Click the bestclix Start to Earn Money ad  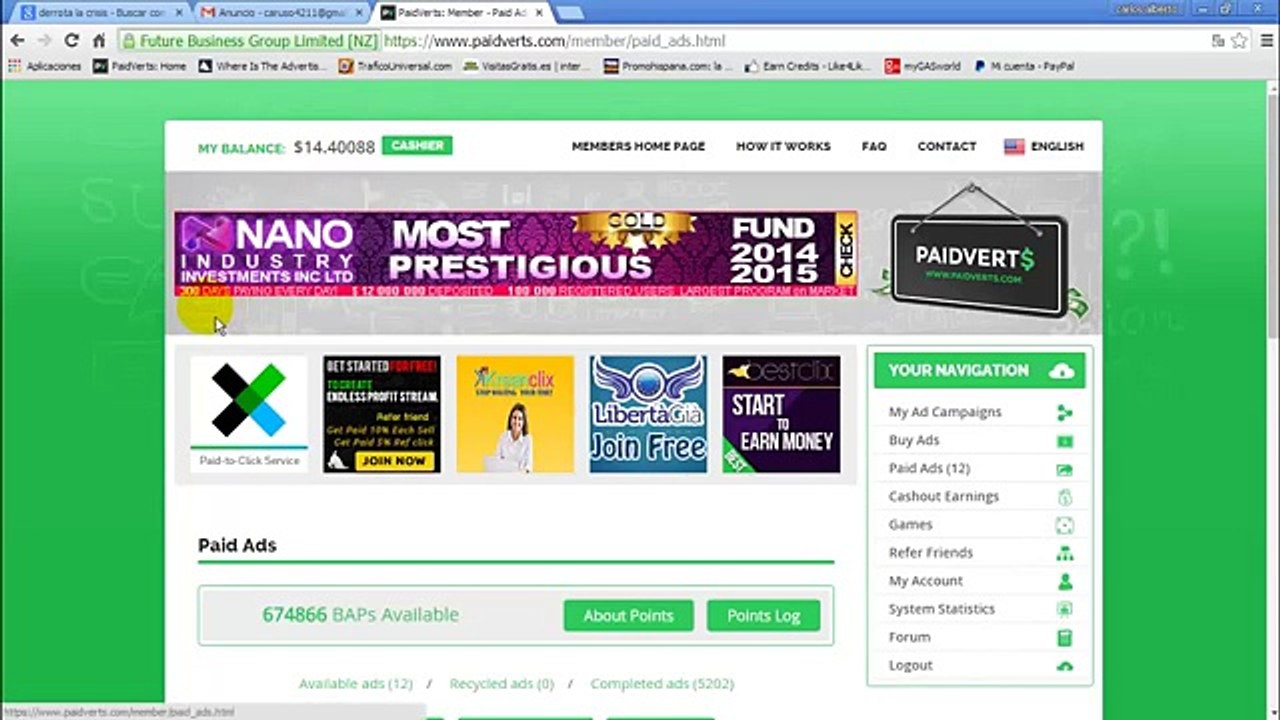781,414
